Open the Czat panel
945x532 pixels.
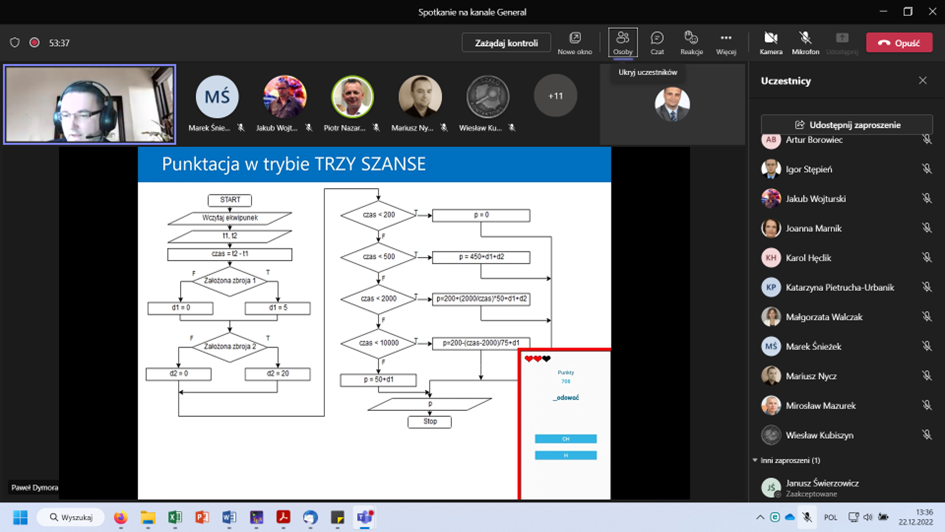click(x=657, y=42)
